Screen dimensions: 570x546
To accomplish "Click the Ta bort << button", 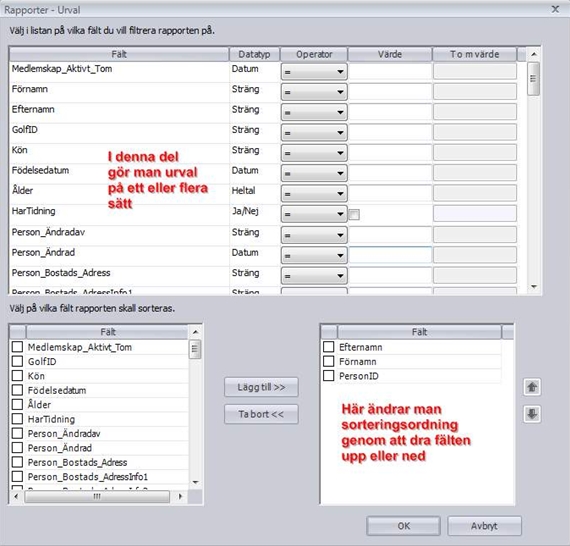I will [261, 414].
